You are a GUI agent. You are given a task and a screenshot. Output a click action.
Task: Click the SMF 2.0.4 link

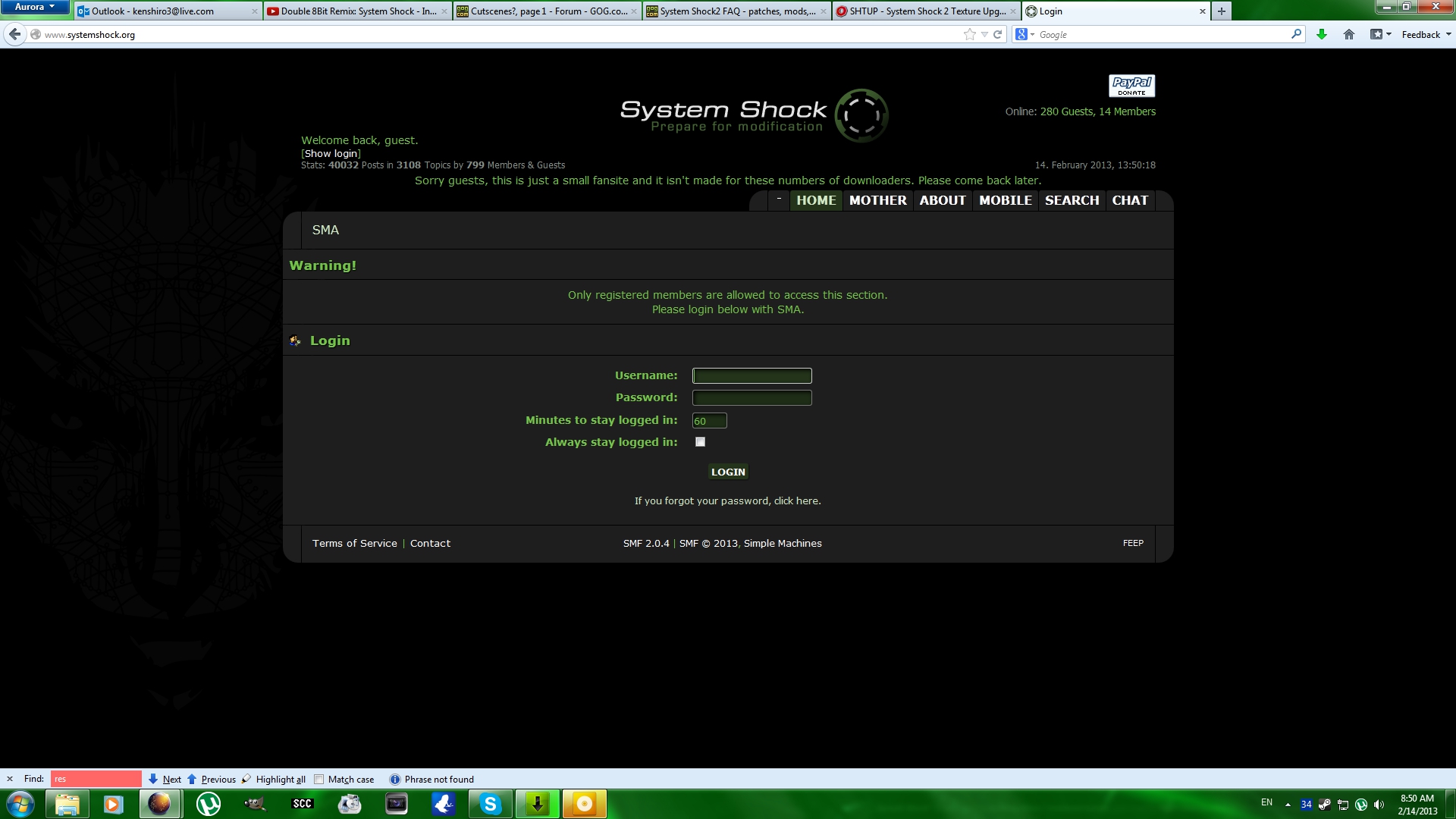(646, 543)
